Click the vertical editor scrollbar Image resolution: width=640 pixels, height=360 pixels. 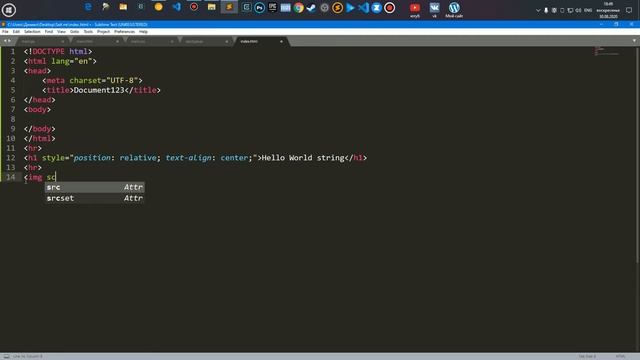pyautogui.click(x=638, y=155)
